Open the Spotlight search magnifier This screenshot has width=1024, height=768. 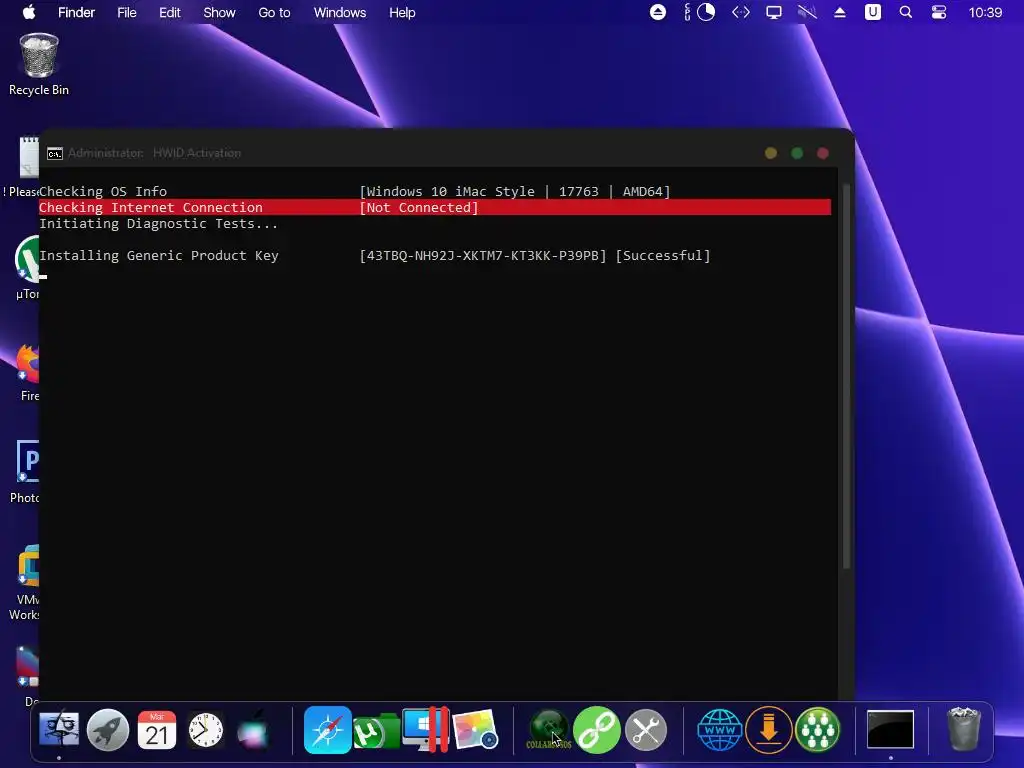pos(906,12)
